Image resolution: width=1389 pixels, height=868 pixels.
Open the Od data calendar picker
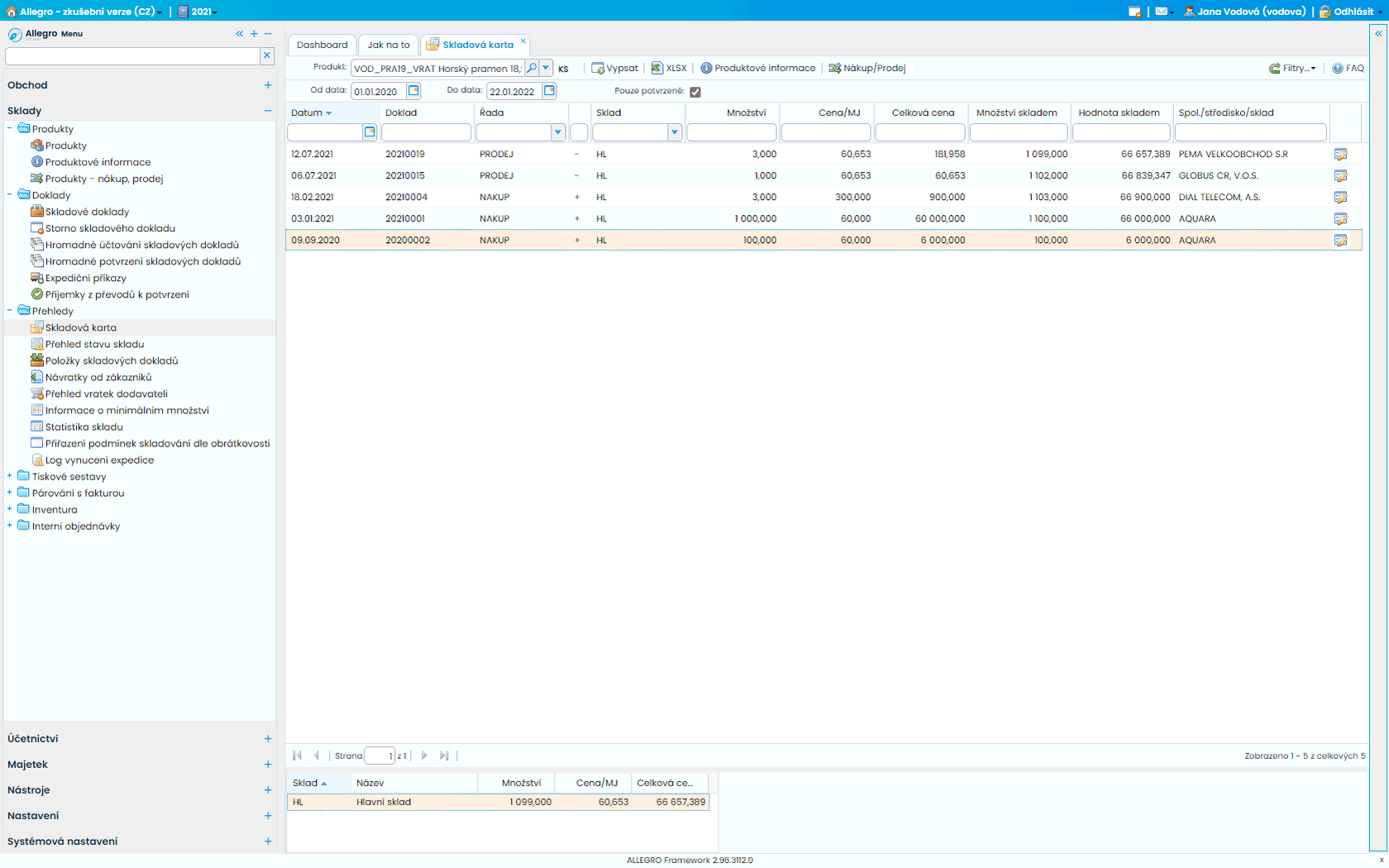tap(413, 91)
